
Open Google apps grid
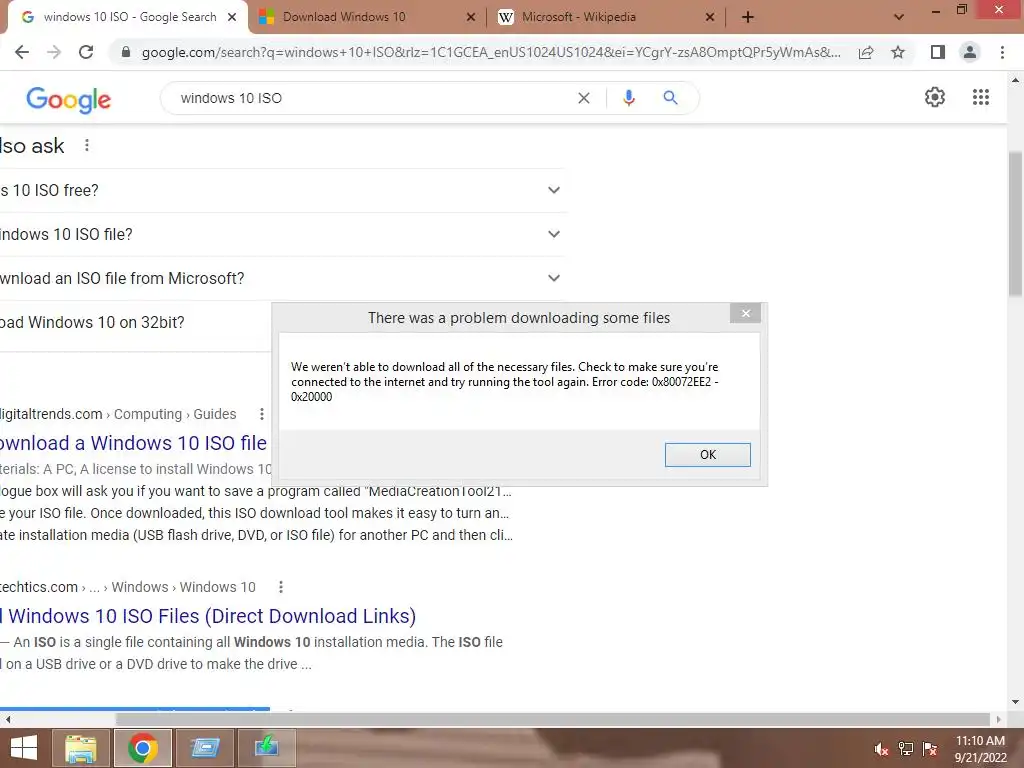[981, 97]
